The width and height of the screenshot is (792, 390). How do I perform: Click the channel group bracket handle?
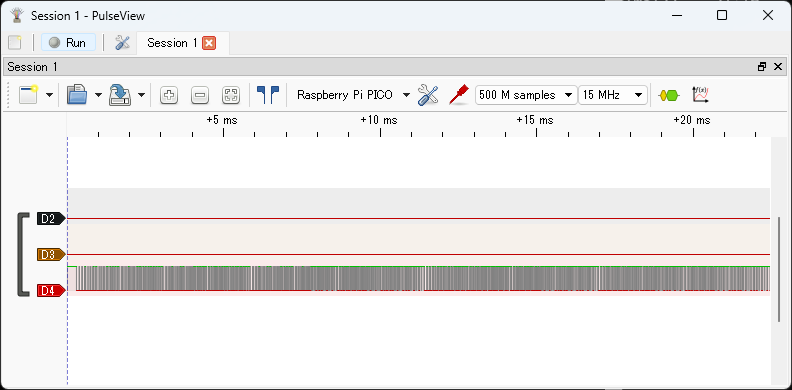[x=23, y=255]
